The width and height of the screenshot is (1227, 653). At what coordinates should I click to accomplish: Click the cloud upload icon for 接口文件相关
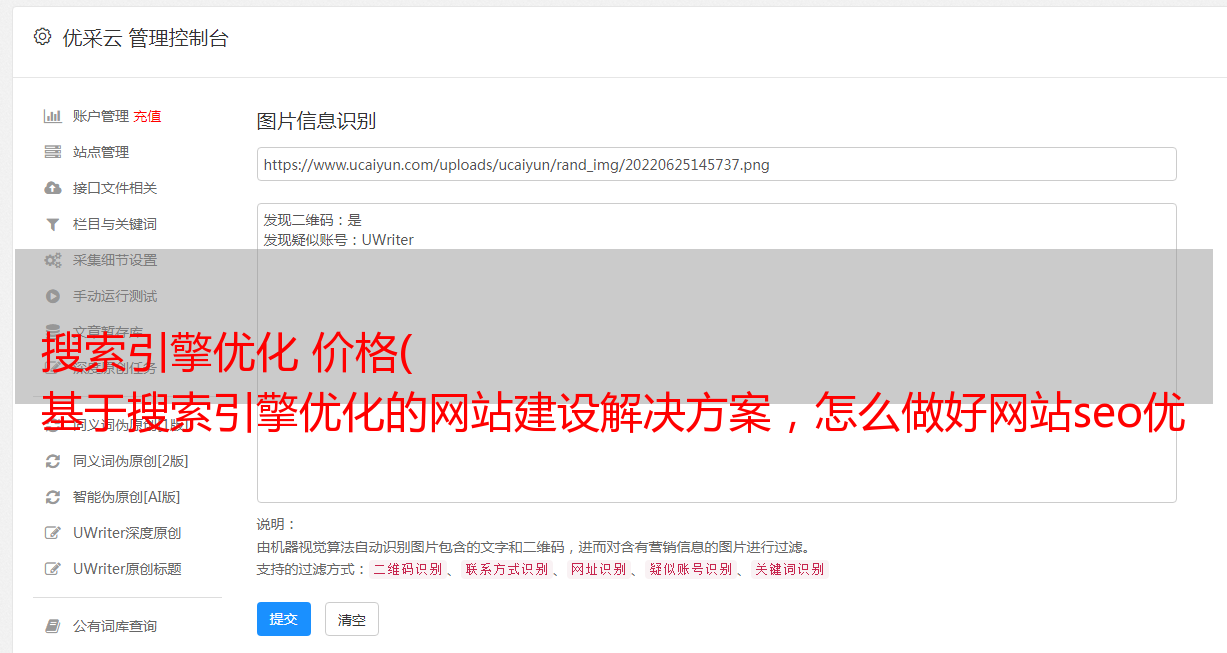tap(53, 188)
